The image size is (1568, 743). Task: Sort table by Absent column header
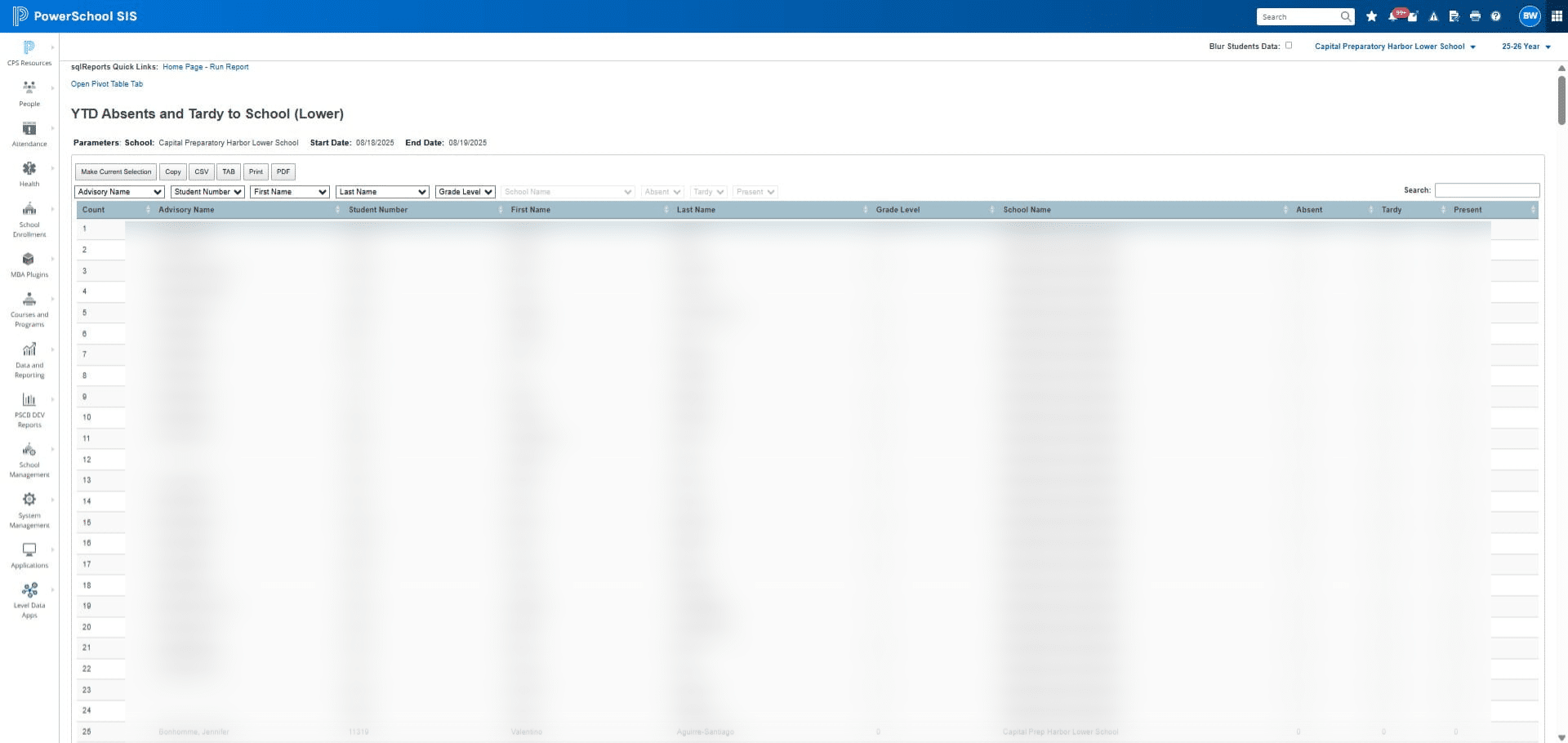(x=1334, y=210)
